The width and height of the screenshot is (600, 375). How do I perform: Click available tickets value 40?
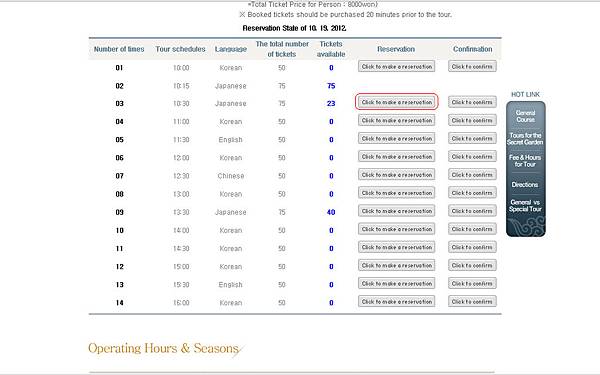pyautogui.click(x=331, y=212)
